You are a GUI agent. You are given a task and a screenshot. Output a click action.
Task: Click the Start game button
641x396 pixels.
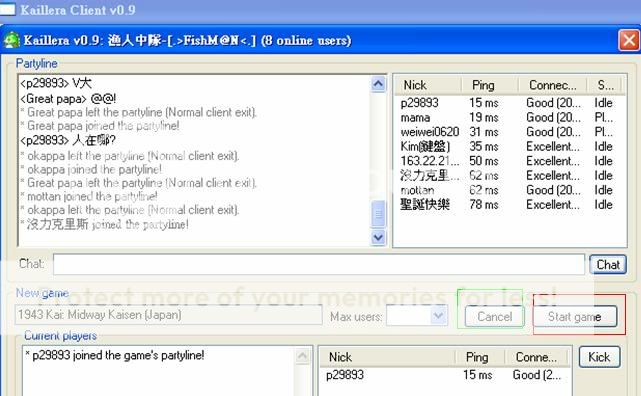click(575, 316)
